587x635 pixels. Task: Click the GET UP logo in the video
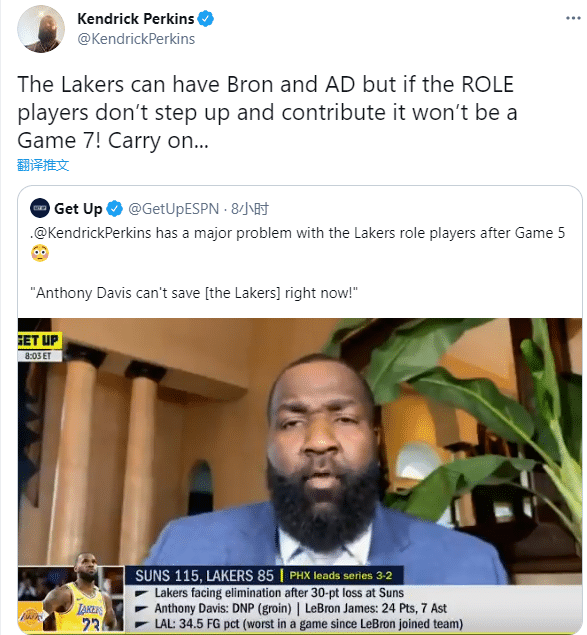click(x=39, y=341)
